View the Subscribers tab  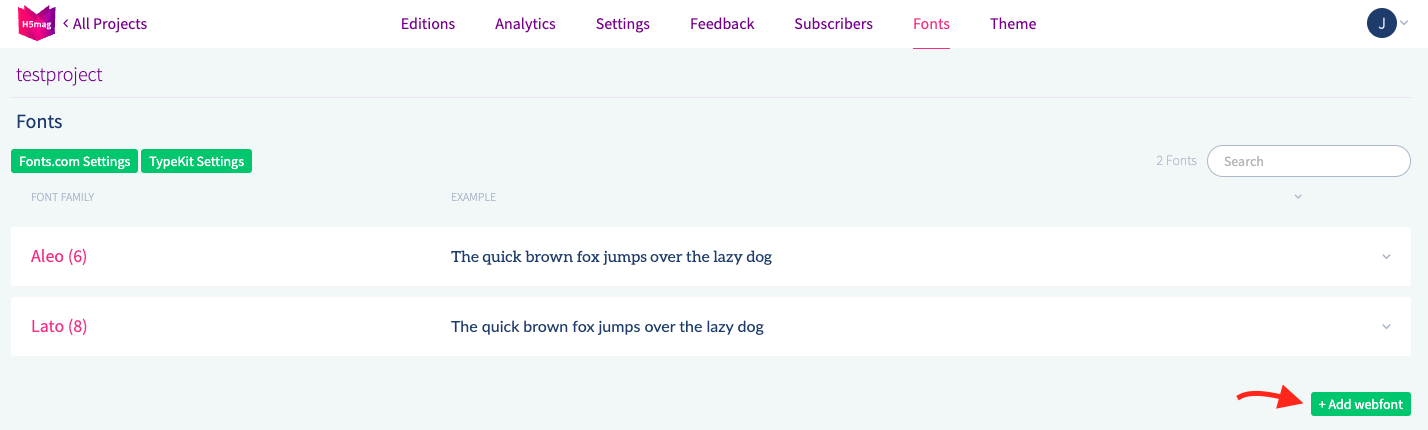[x=833, y=24]
